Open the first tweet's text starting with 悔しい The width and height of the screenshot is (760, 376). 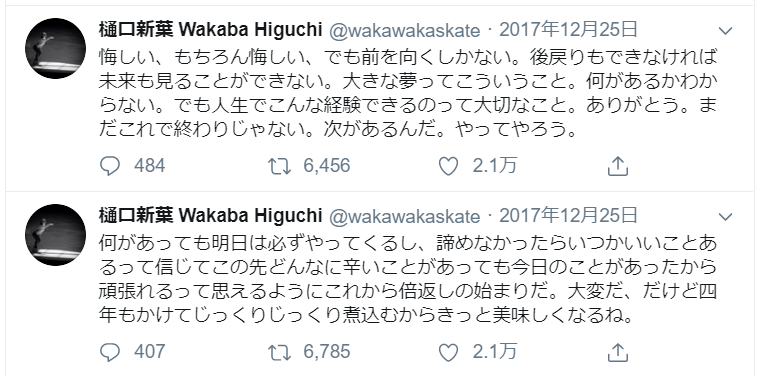coord(408,94)
